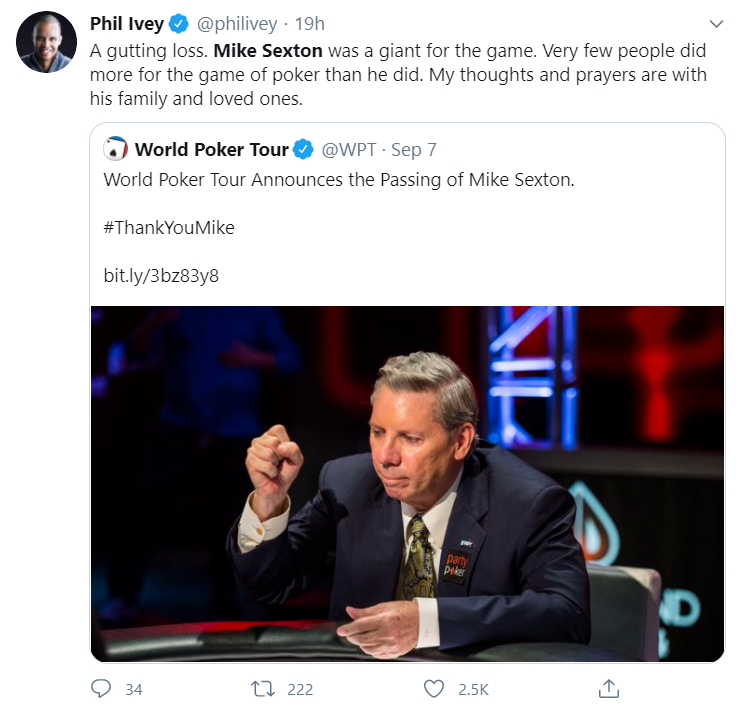
Task: Click the World Poker Tour account name
Action: (211, 150)
